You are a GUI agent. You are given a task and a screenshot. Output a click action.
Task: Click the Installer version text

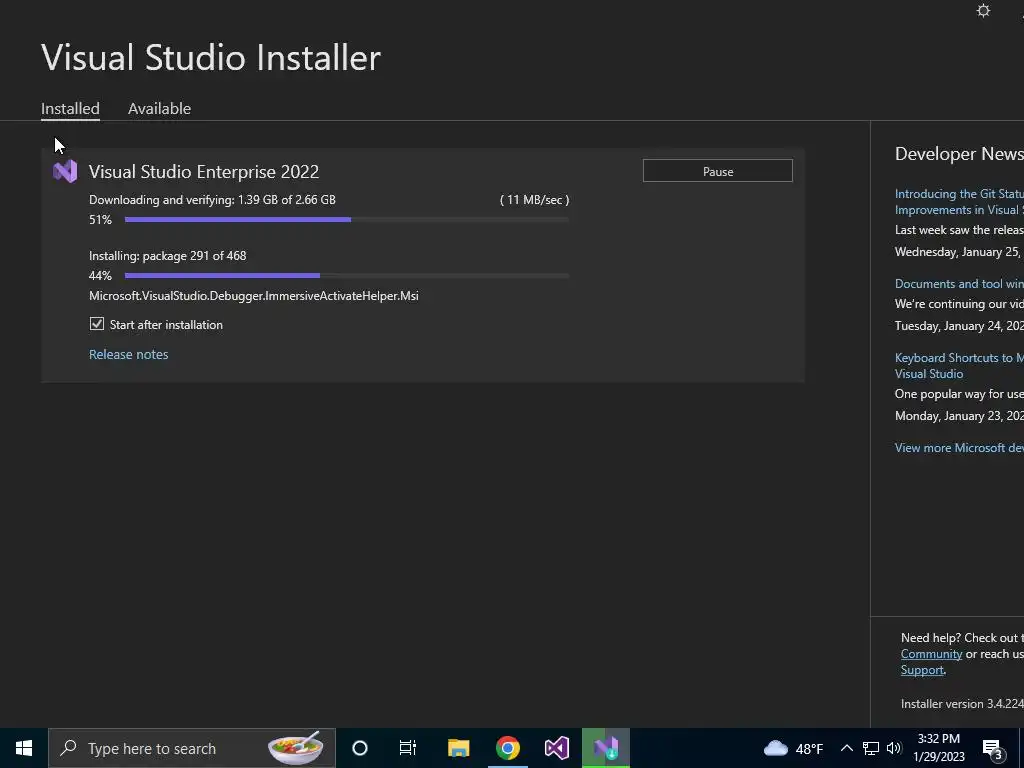tap(962, 703)
